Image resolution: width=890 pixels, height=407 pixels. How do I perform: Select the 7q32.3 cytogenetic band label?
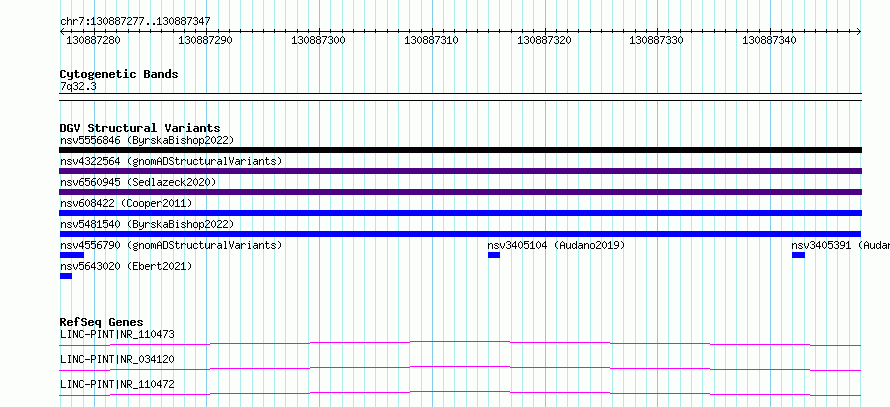point(78,87)
